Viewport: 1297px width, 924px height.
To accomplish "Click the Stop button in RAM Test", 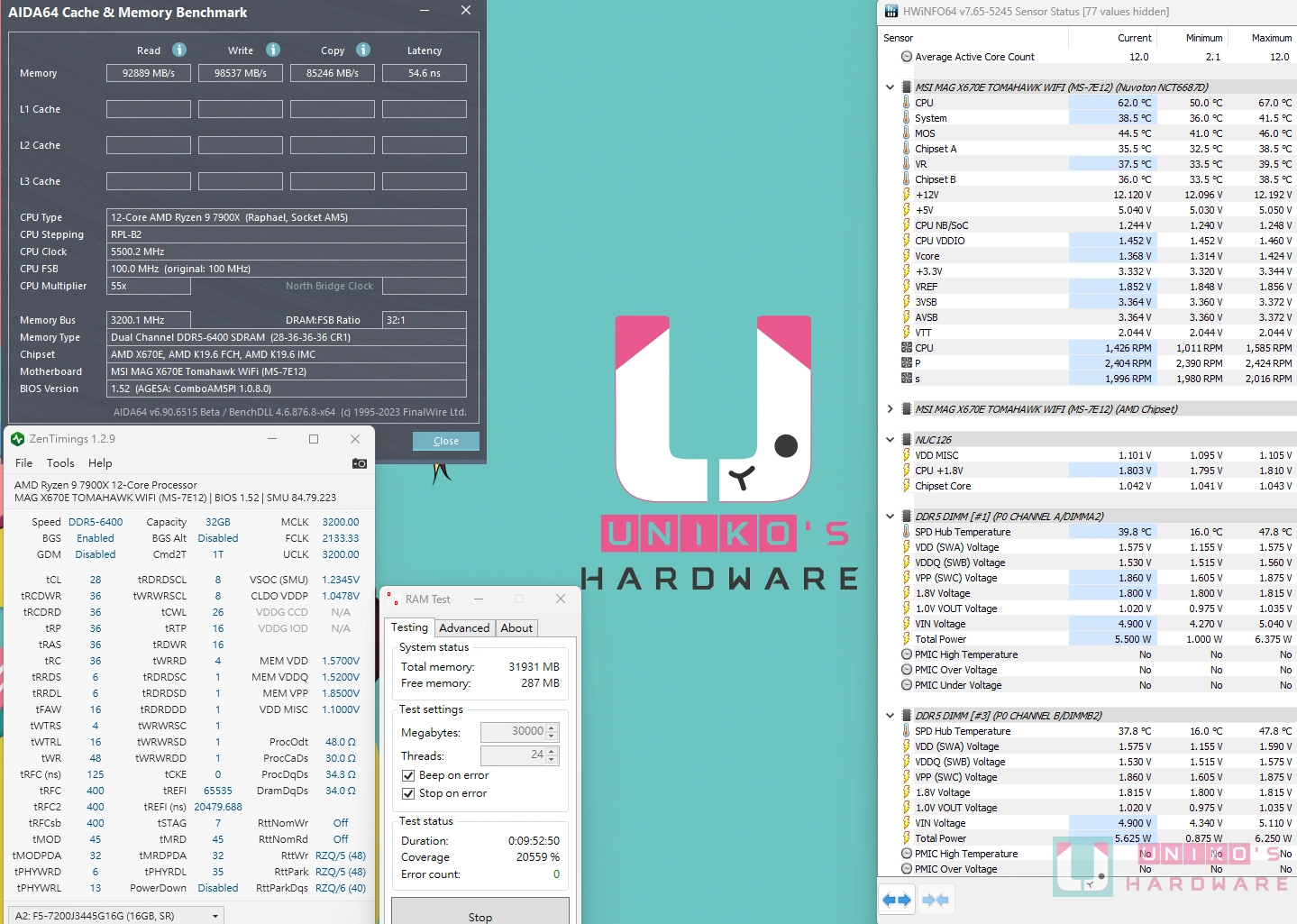I will (x=480, y=912).
